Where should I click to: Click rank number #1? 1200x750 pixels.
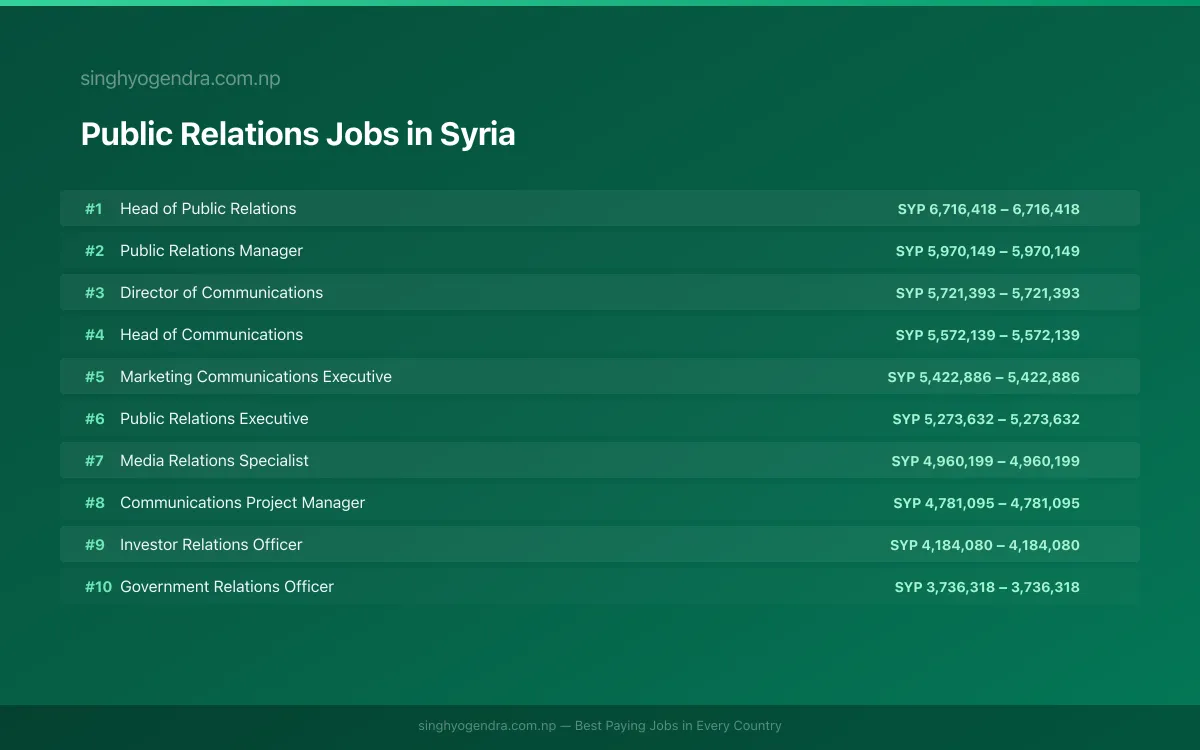94,209
